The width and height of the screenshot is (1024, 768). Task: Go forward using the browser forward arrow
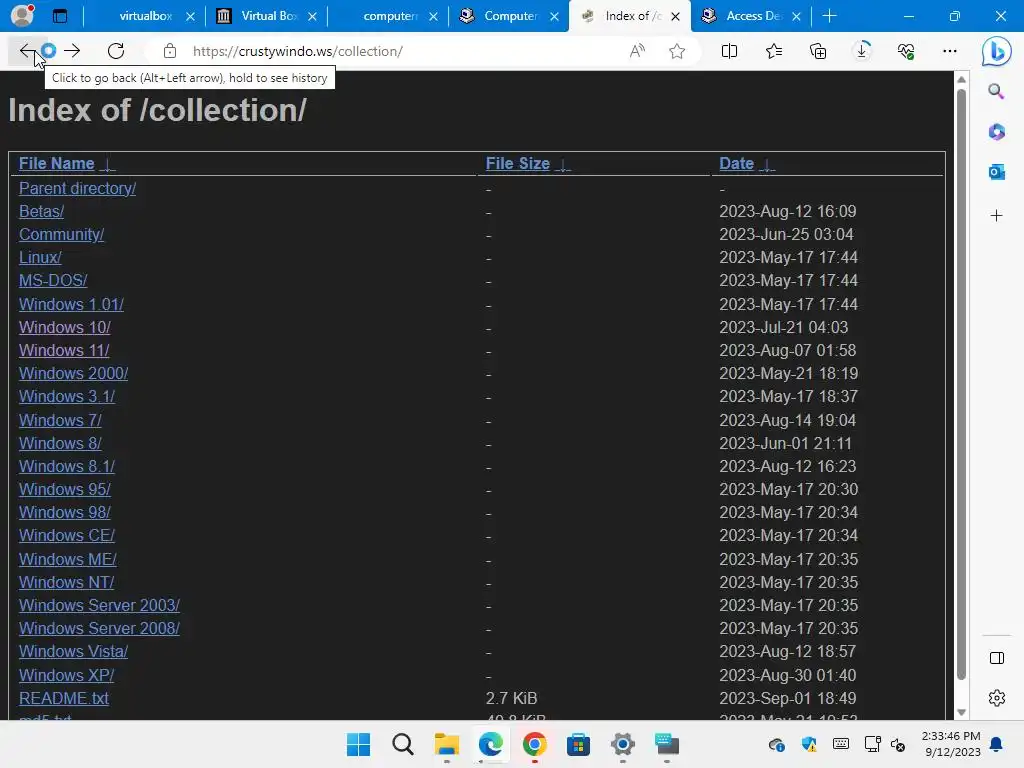(x=72, y=51)
